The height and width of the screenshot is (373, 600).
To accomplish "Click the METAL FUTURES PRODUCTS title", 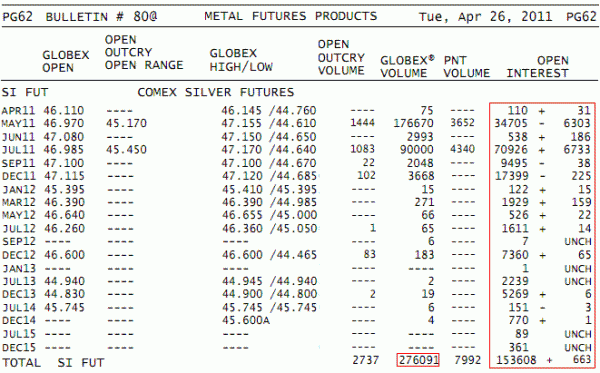I will [290, 16].
